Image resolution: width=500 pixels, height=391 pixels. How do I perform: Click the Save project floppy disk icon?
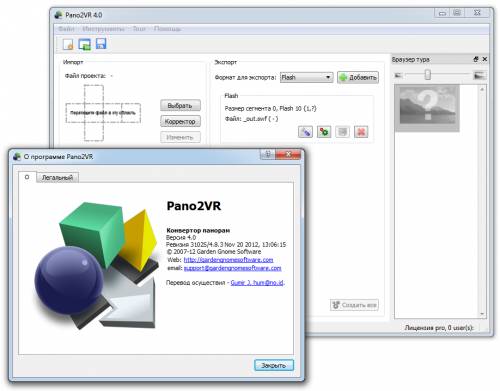pyautogui.click(x=101, y=44)
